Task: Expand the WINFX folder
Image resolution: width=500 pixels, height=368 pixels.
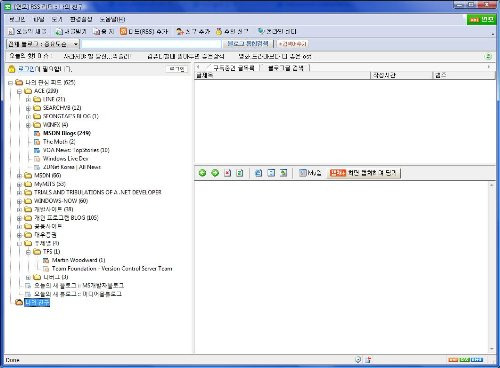Action: tap(28, 125)
